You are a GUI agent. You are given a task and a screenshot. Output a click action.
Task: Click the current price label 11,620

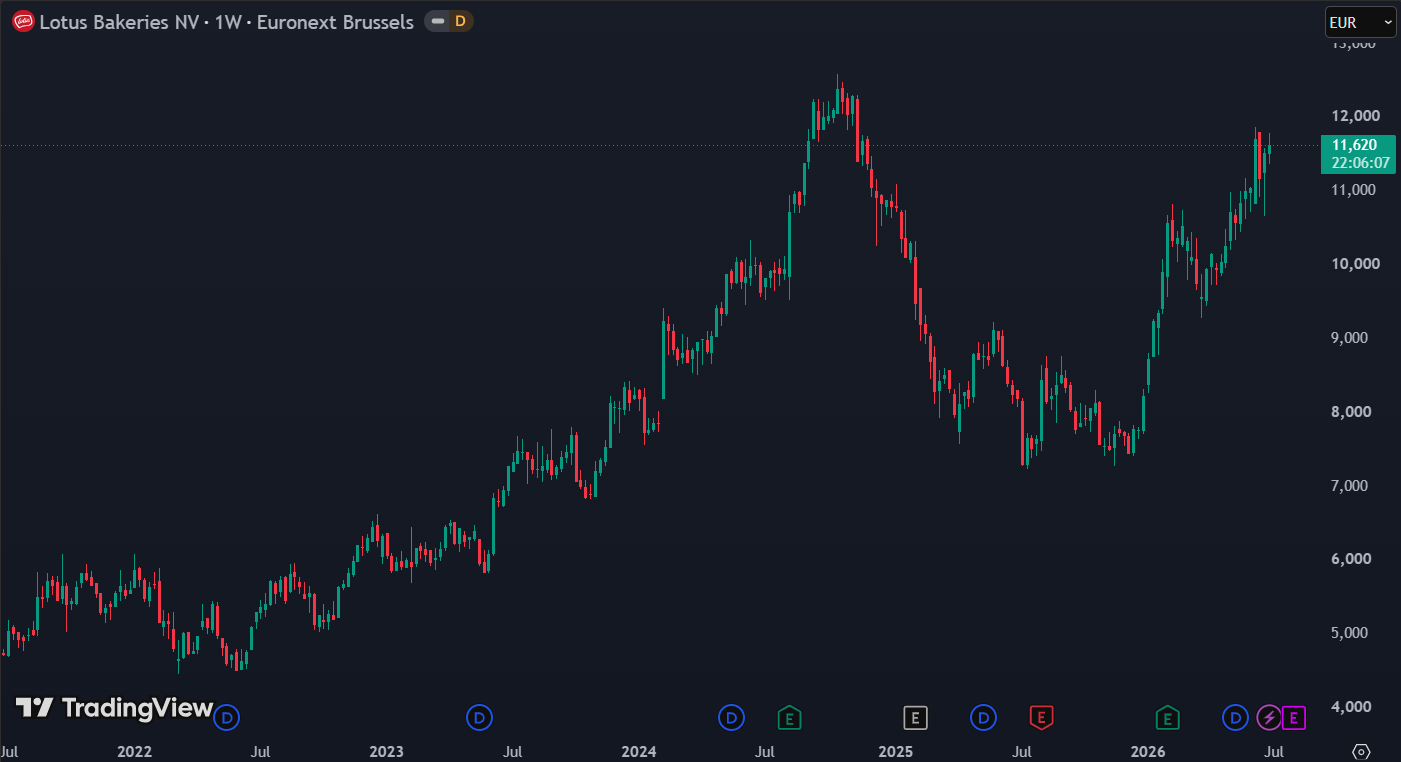(x=1354, y=145)
